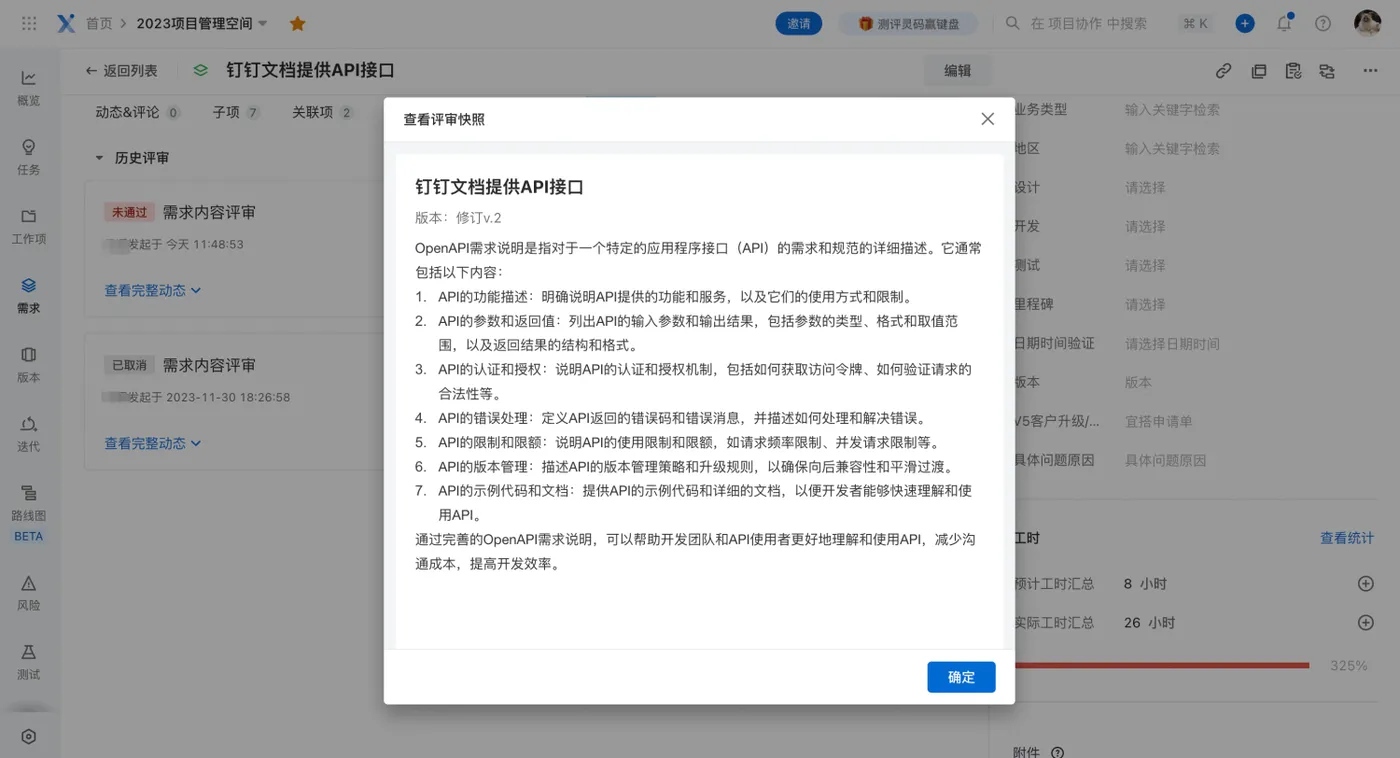Screen dimensions: 1400x758
Task: Add entry for 实际工时汇总 with plus icon
Action: pyautogui.click(x=1365, y=622)
